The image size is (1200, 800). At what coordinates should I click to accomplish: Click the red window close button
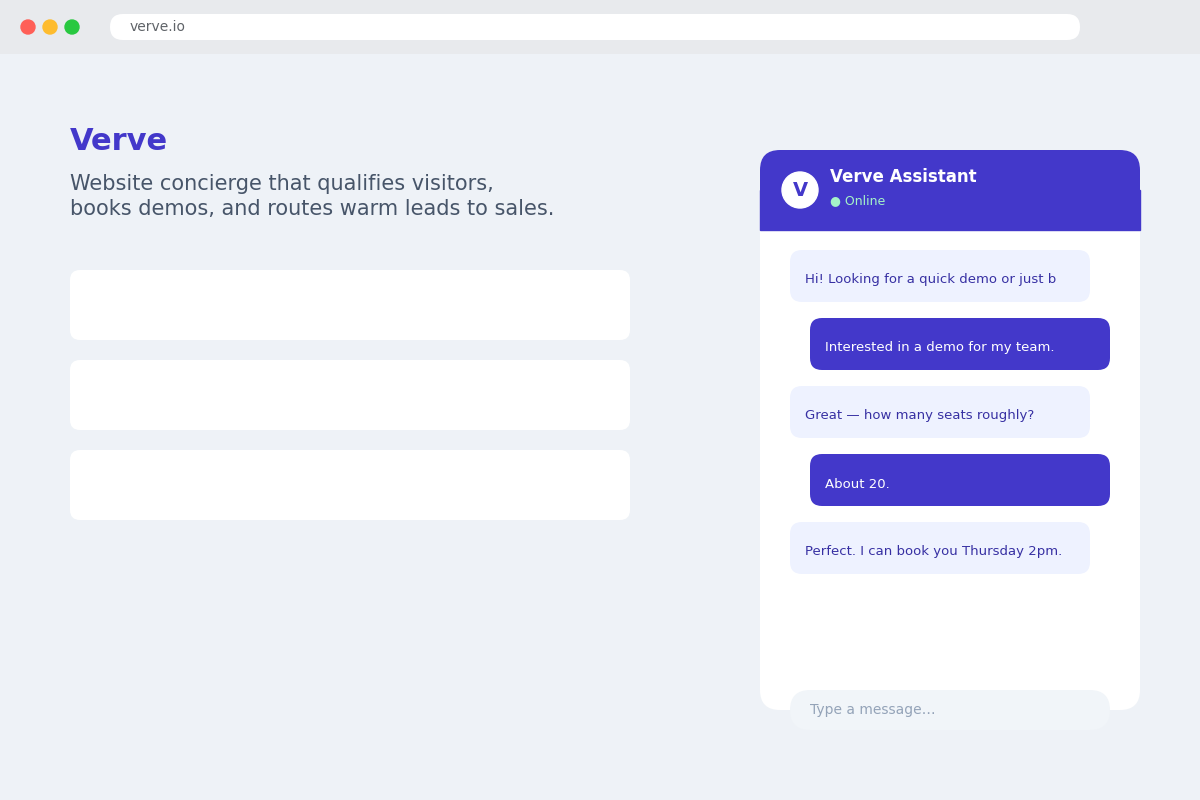click(x=28, y=27)
